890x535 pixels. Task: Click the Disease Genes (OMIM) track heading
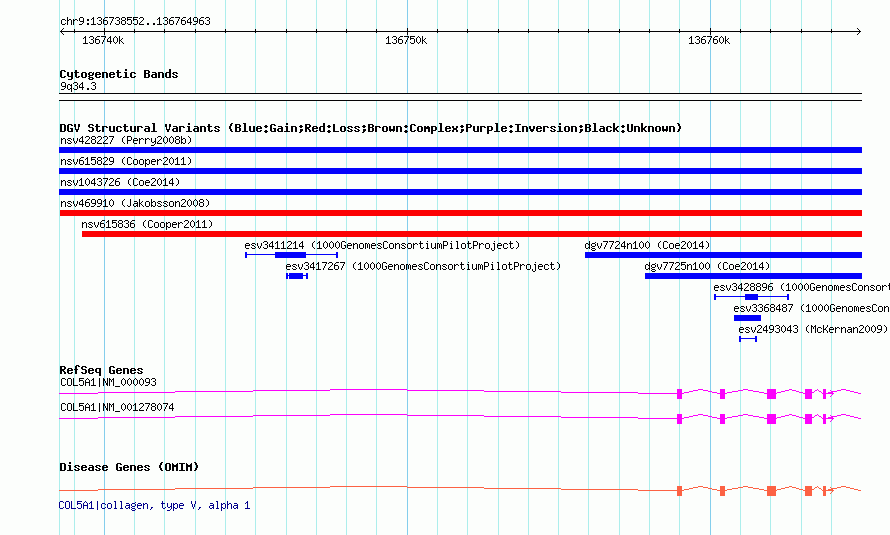[x=129, y=467]
